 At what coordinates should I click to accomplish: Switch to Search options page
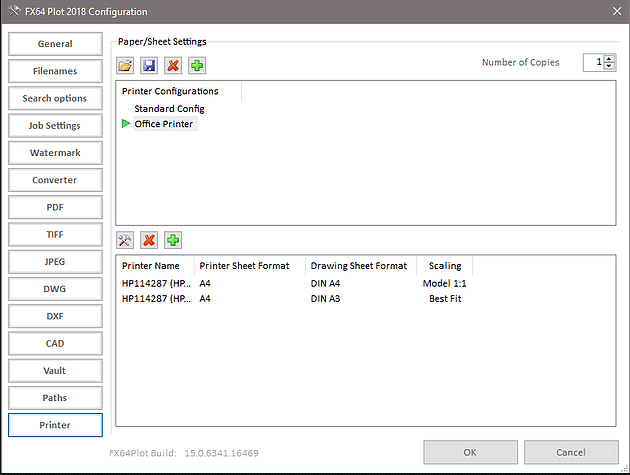pos(55,98)
